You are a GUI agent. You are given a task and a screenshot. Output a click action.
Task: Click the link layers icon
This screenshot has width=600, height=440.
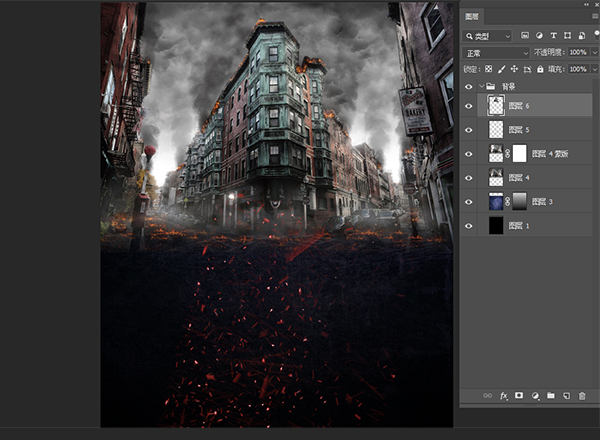click(x=488, y=396)
